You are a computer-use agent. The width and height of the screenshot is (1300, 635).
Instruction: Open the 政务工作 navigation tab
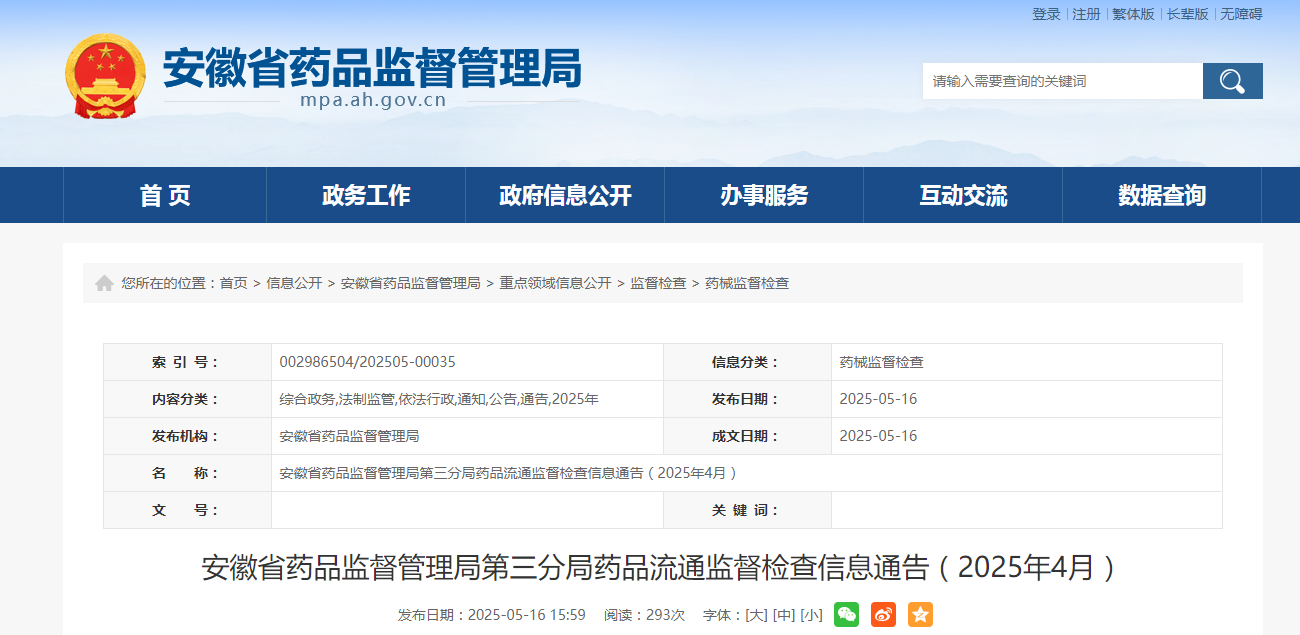pyautogui.click(x=366, y=195)
